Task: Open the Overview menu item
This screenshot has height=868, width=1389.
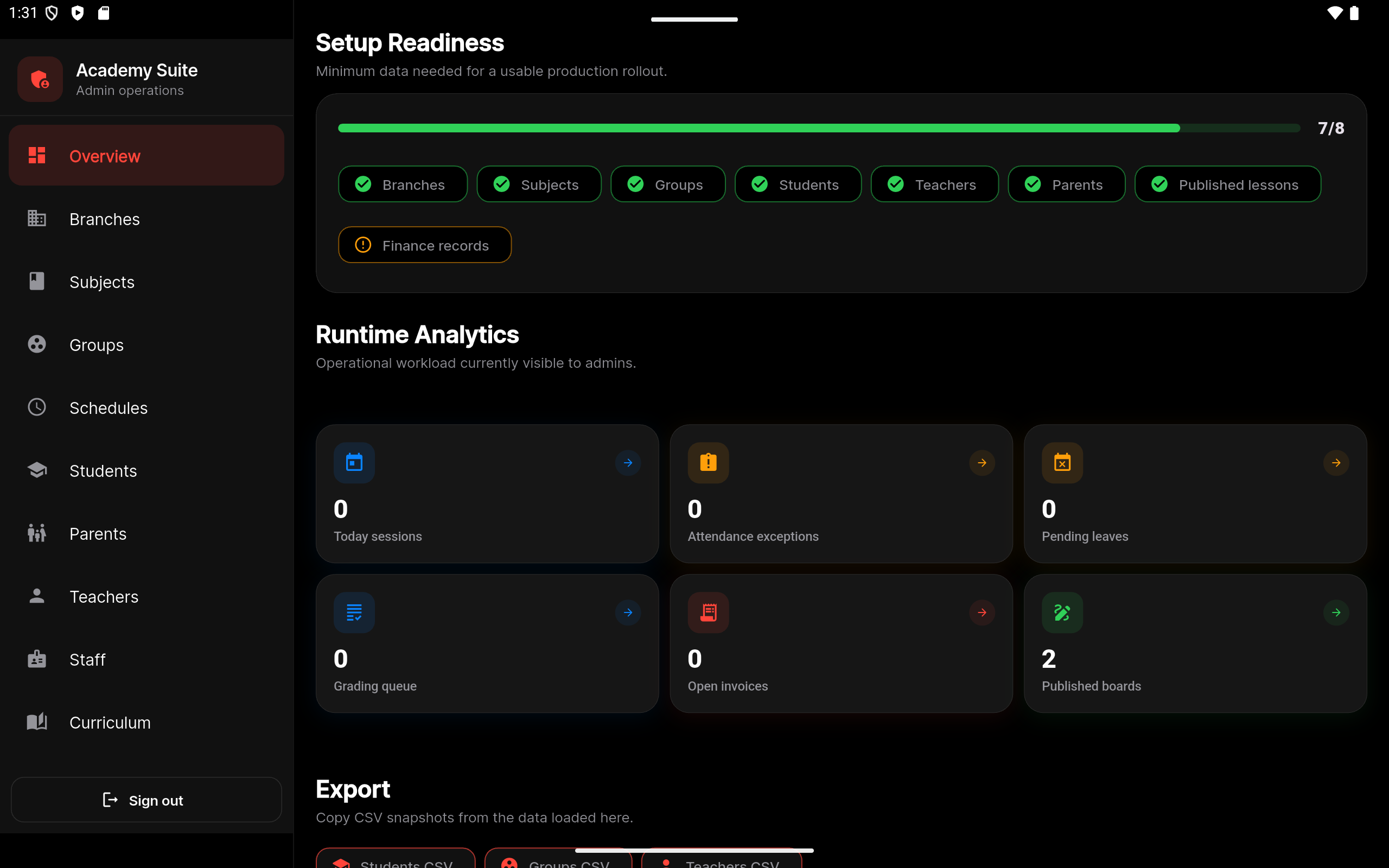Action: tap(146, 156)
